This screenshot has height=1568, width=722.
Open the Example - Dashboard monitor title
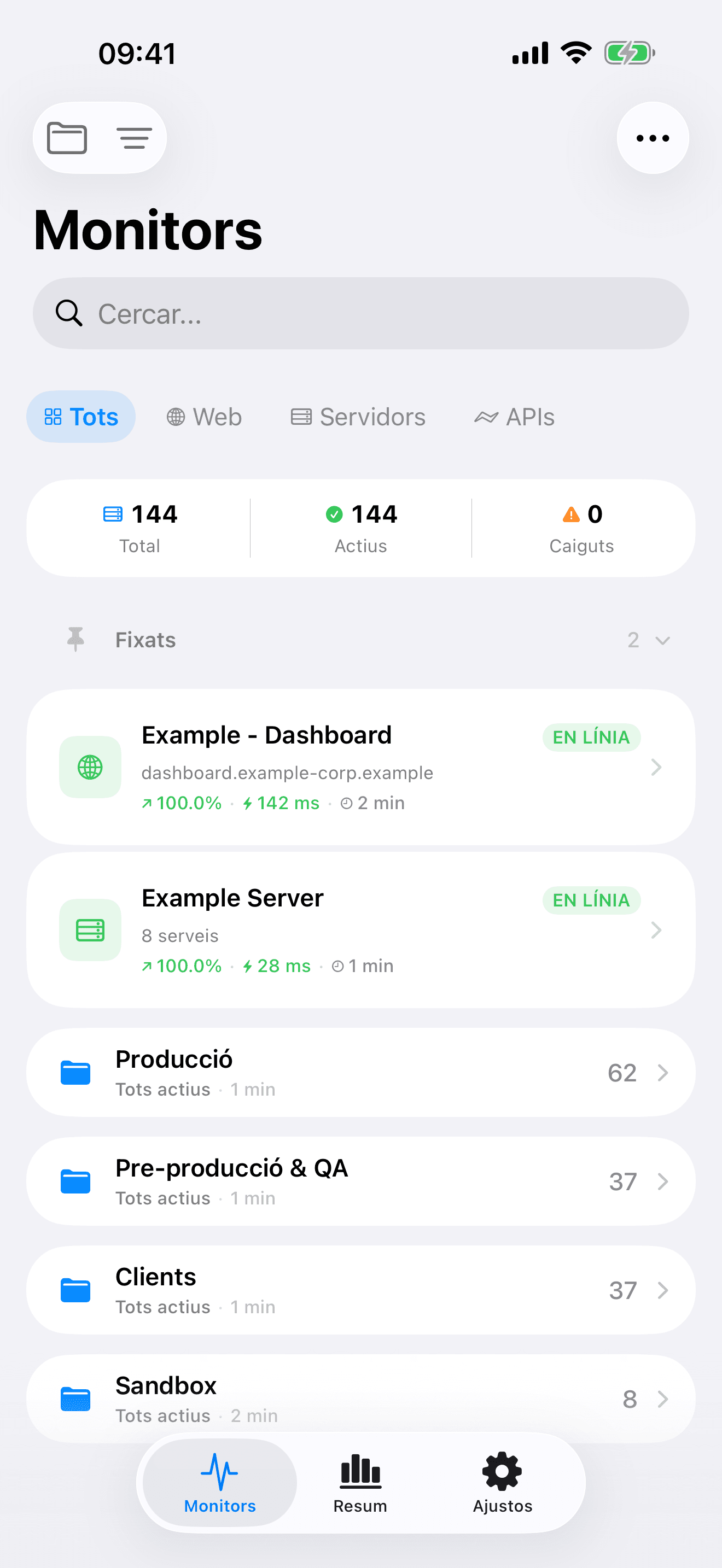click(x=266, y=735)
